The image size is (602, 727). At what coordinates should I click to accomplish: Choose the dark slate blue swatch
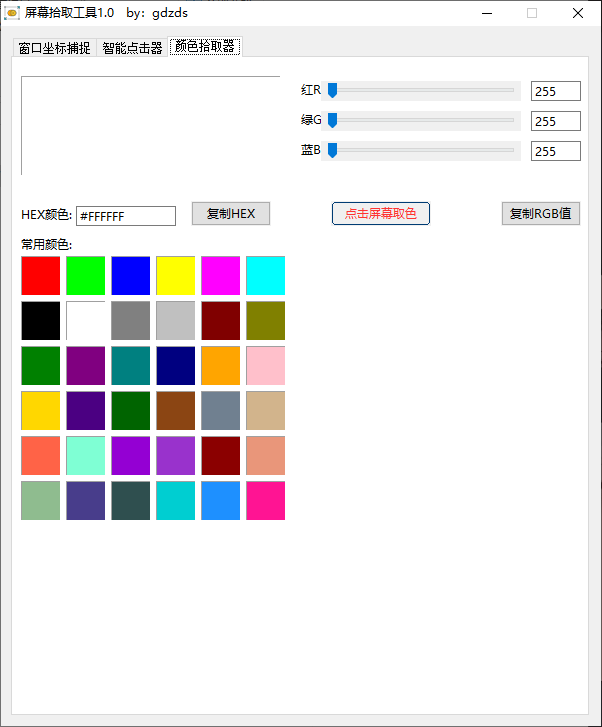(x=86, y=500)
